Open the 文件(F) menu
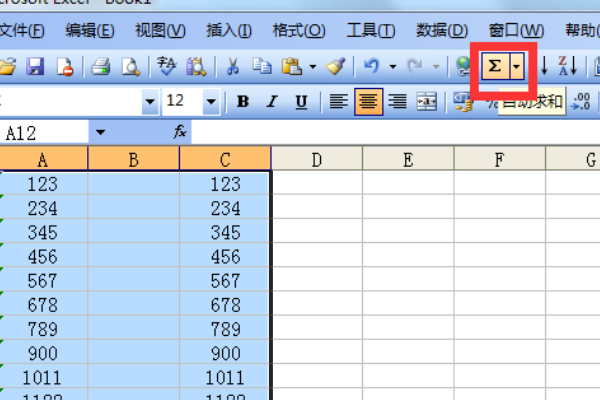This screenshot has width=600, height=400. click(x=22, y=31)
